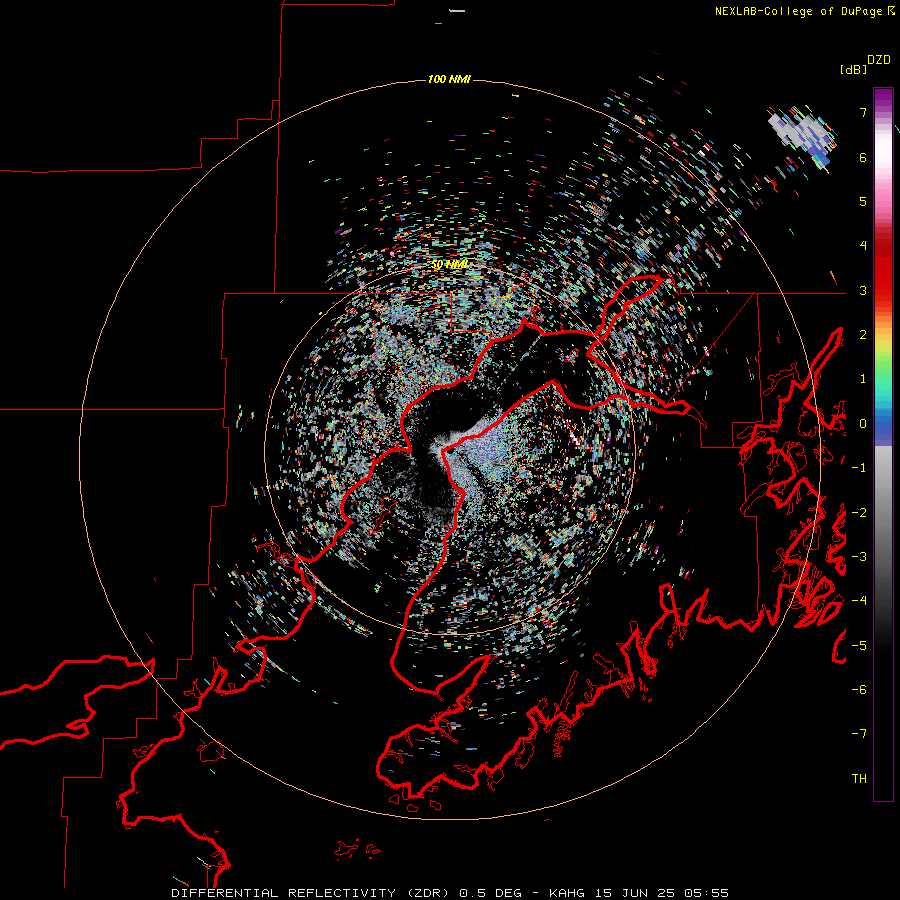Click the DIFFERENTIAL REFLECTIVITY (ZDR) title text
This screenshot has height=900, width=900.
(x=312, y=893)
